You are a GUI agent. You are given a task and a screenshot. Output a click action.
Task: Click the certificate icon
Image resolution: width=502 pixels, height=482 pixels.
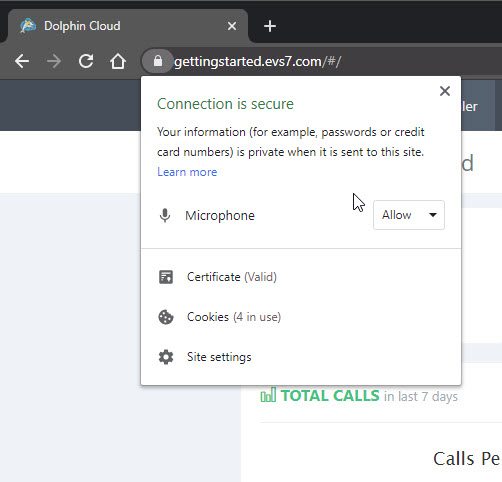point(166,277)
